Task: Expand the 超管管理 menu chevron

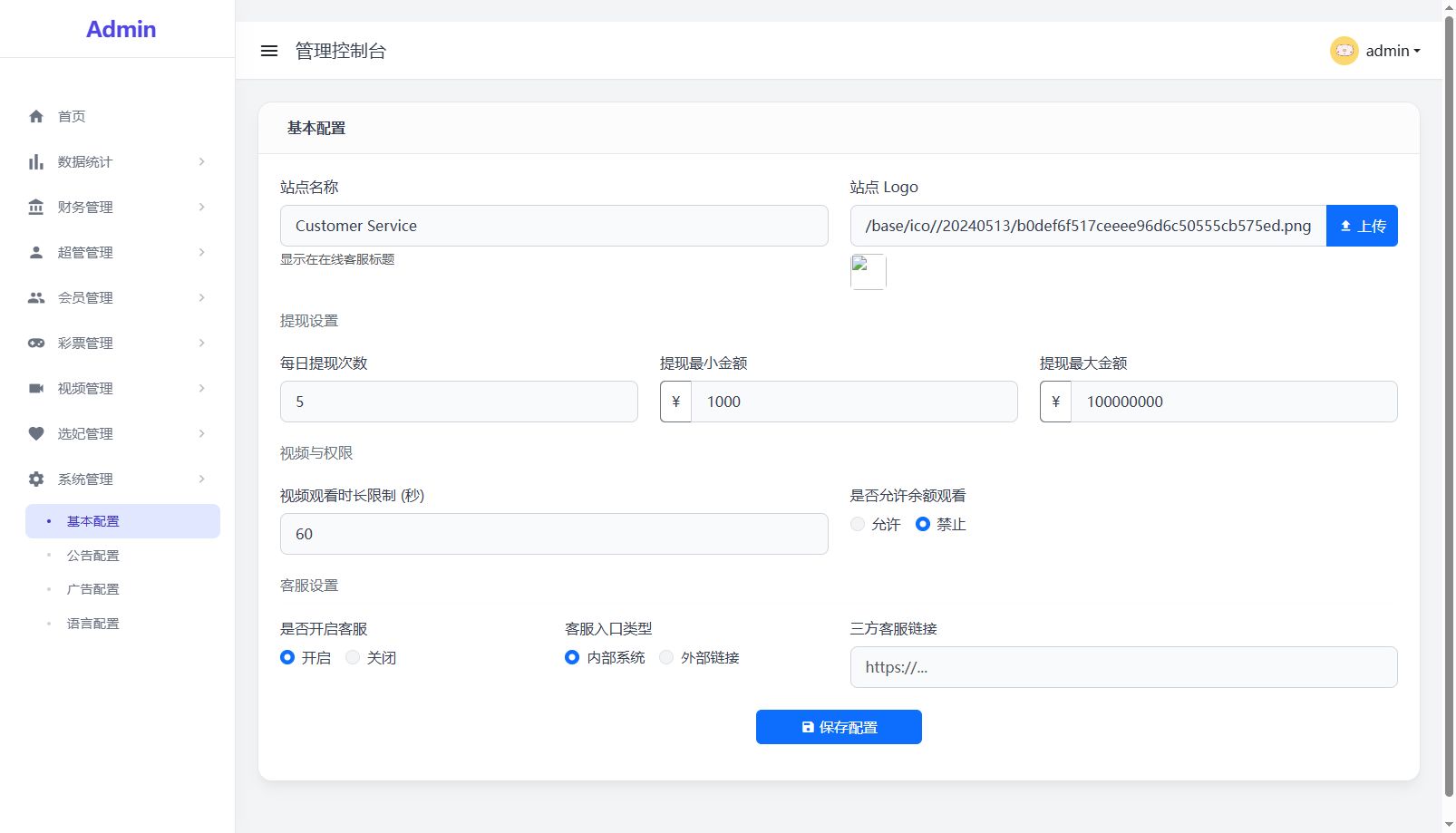Action: coord(201,252)
